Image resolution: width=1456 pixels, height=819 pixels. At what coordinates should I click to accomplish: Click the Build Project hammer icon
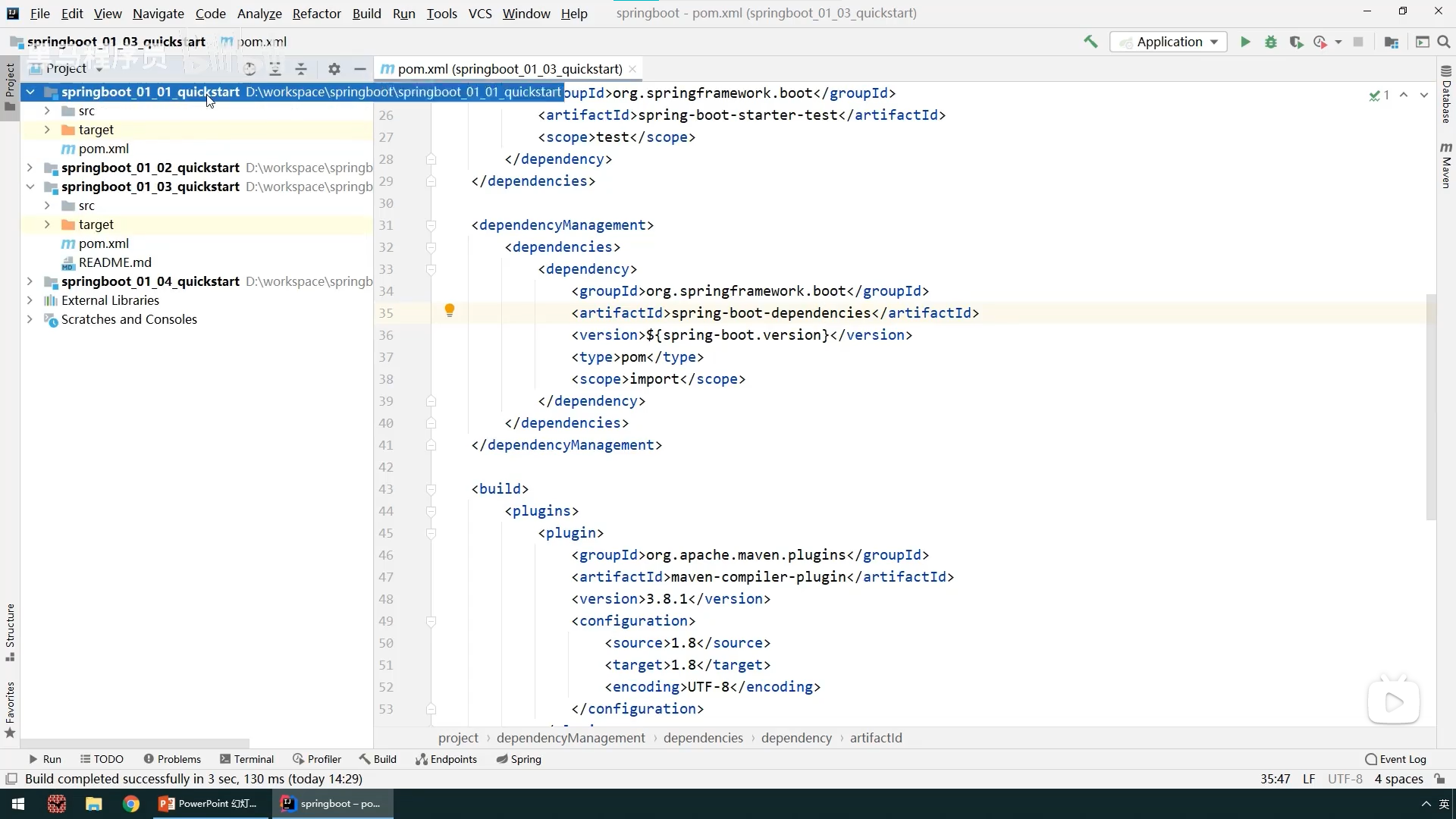pos(1090,42)
